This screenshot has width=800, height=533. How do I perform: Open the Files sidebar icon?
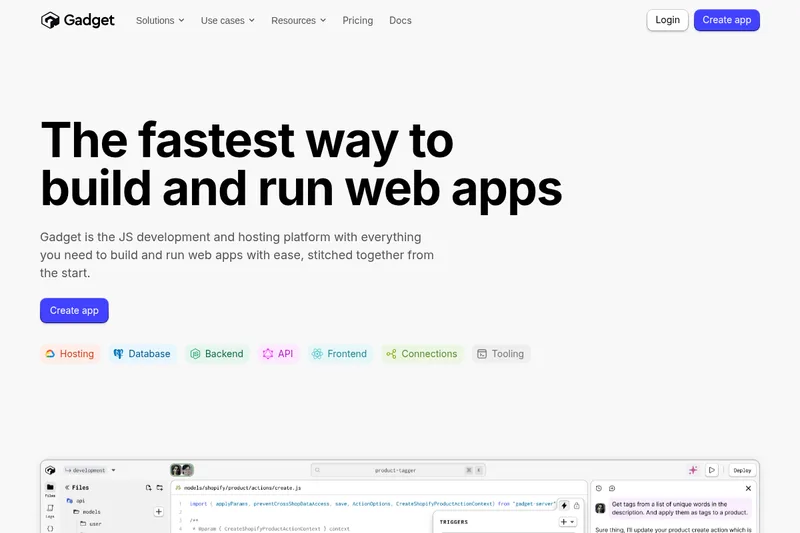pyautogui.click(x=50, y=490)
